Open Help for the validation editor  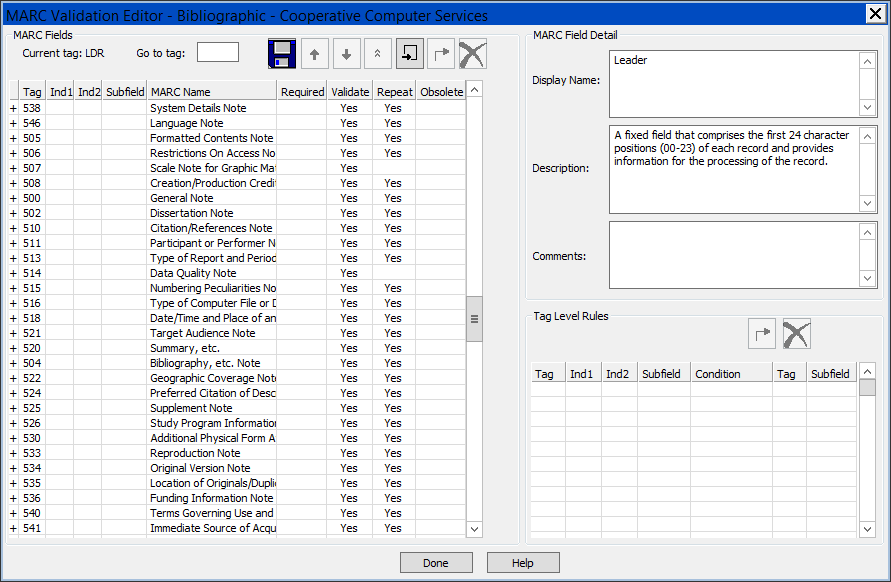(523, 563)
